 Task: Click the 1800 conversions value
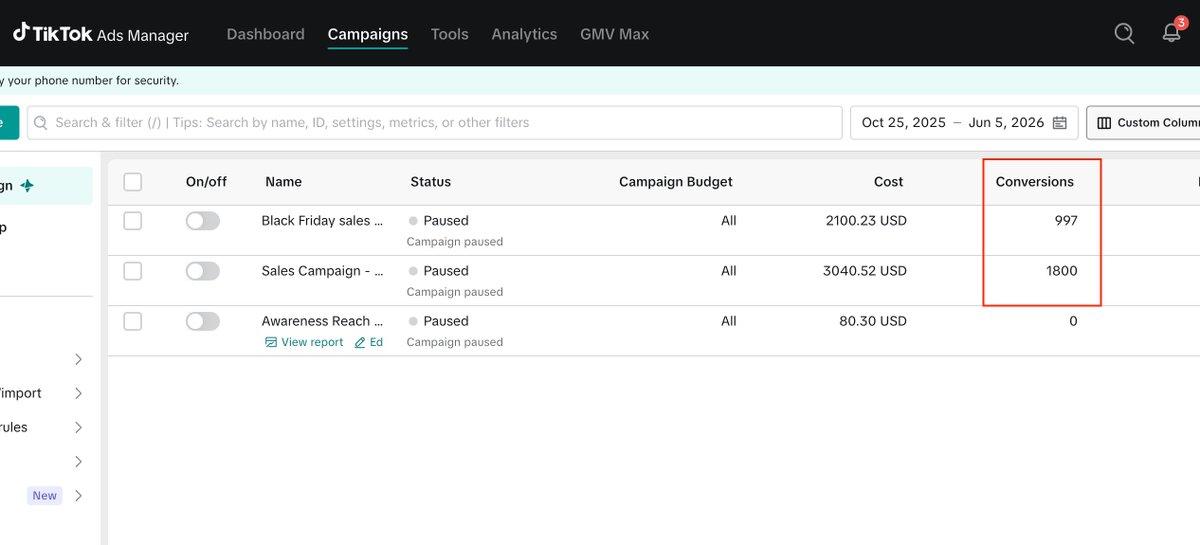(x=1062, y=271)
